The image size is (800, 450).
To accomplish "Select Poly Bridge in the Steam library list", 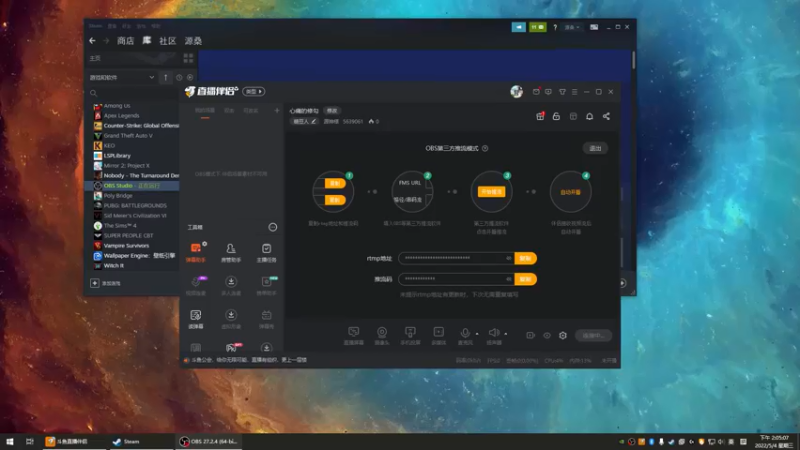I will coord(118,195).
